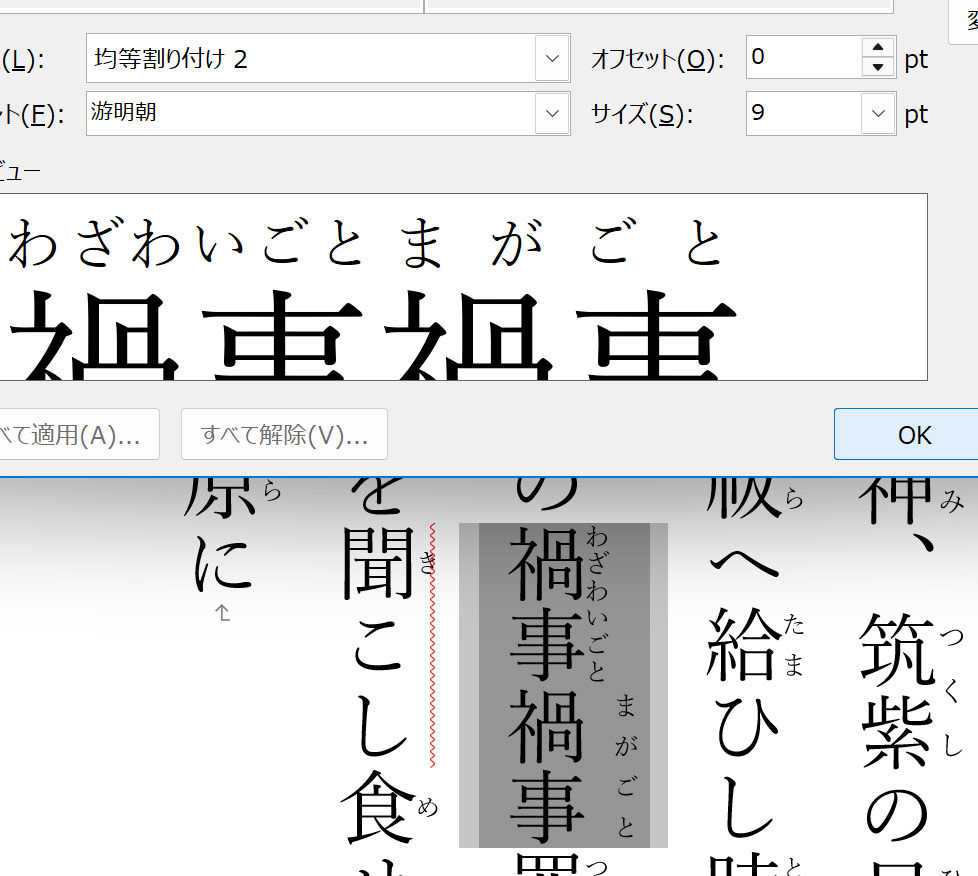Viewport: 978px width, 876px height.
Task: Click the サイズ field showing 9
Action: click(x=802, y=113)
